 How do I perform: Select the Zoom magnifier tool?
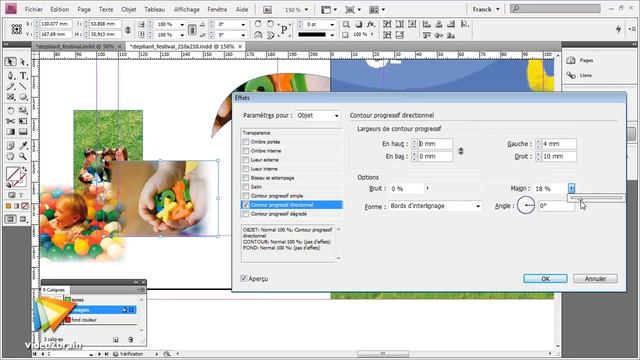click(x=23, y=156)
